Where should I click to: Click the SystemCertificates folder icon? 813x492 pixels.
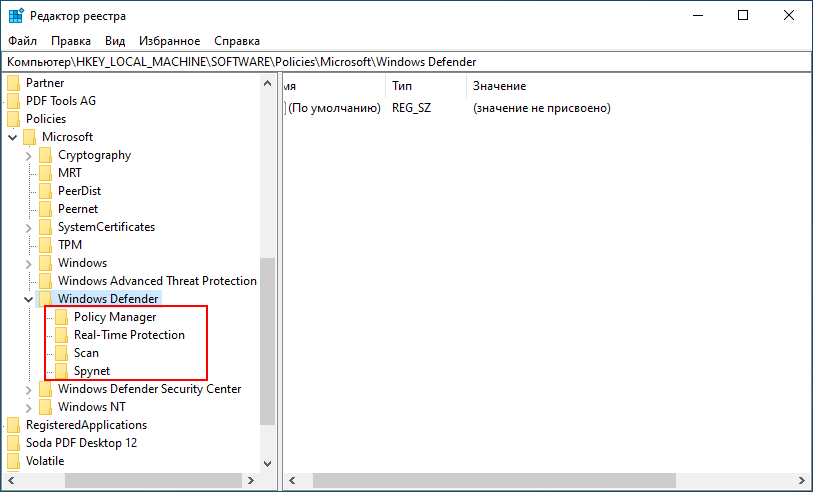[x=46, y=228]
